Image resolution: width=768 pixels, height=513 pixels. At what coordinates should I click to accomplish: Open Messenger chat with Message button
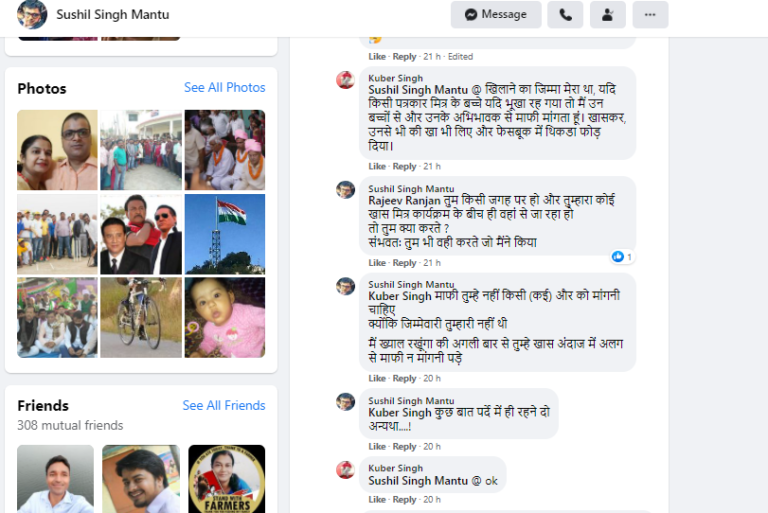pos(496,15)
